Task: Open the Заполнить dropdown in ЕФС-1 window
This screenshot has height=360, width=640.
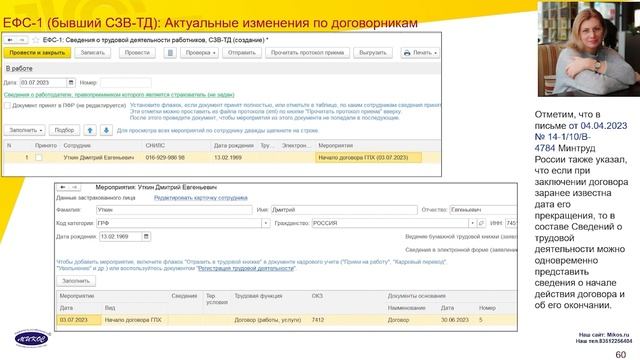Action: 24,130
